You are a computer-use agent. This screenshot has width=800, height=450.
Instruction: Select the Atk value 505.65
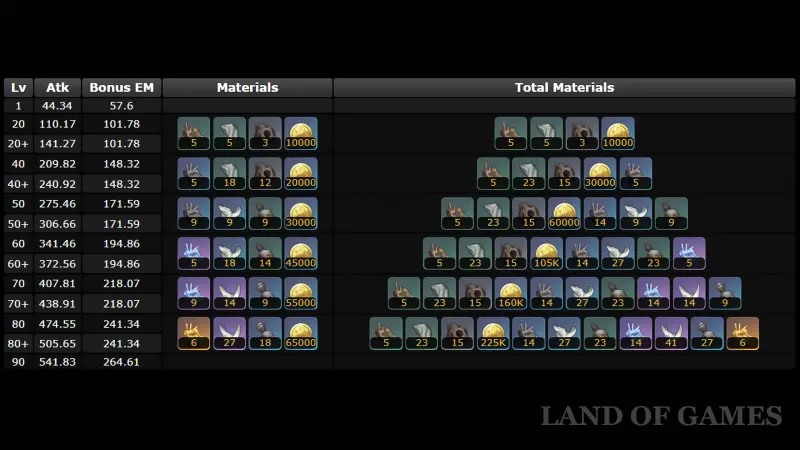pos(57,344)
